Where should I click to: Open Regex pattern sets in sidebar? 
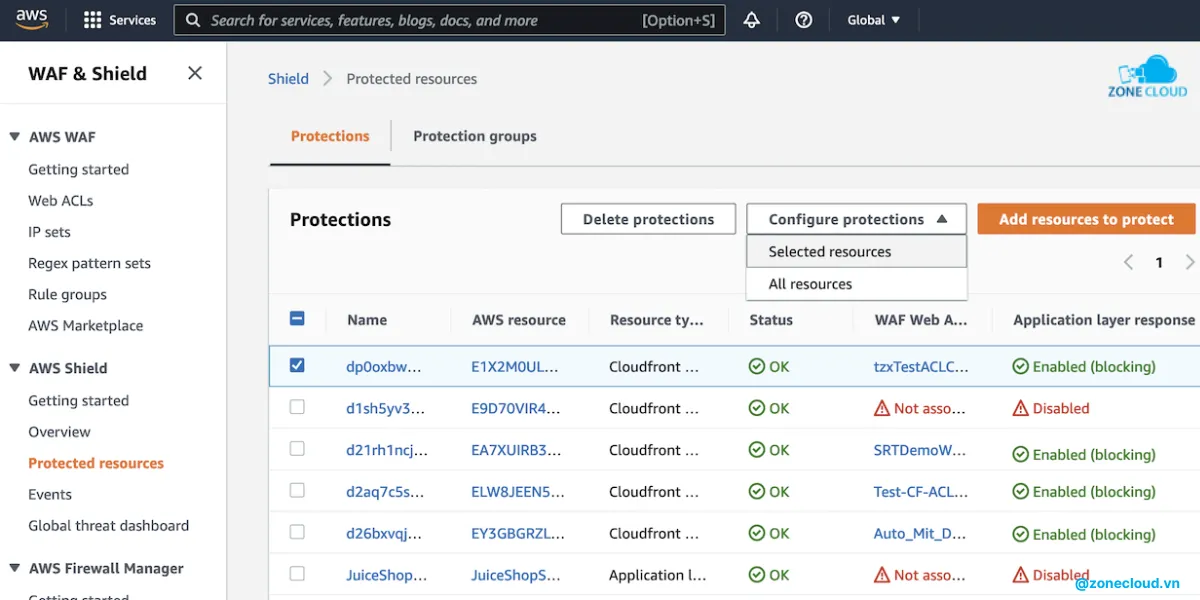click(89, 263)
